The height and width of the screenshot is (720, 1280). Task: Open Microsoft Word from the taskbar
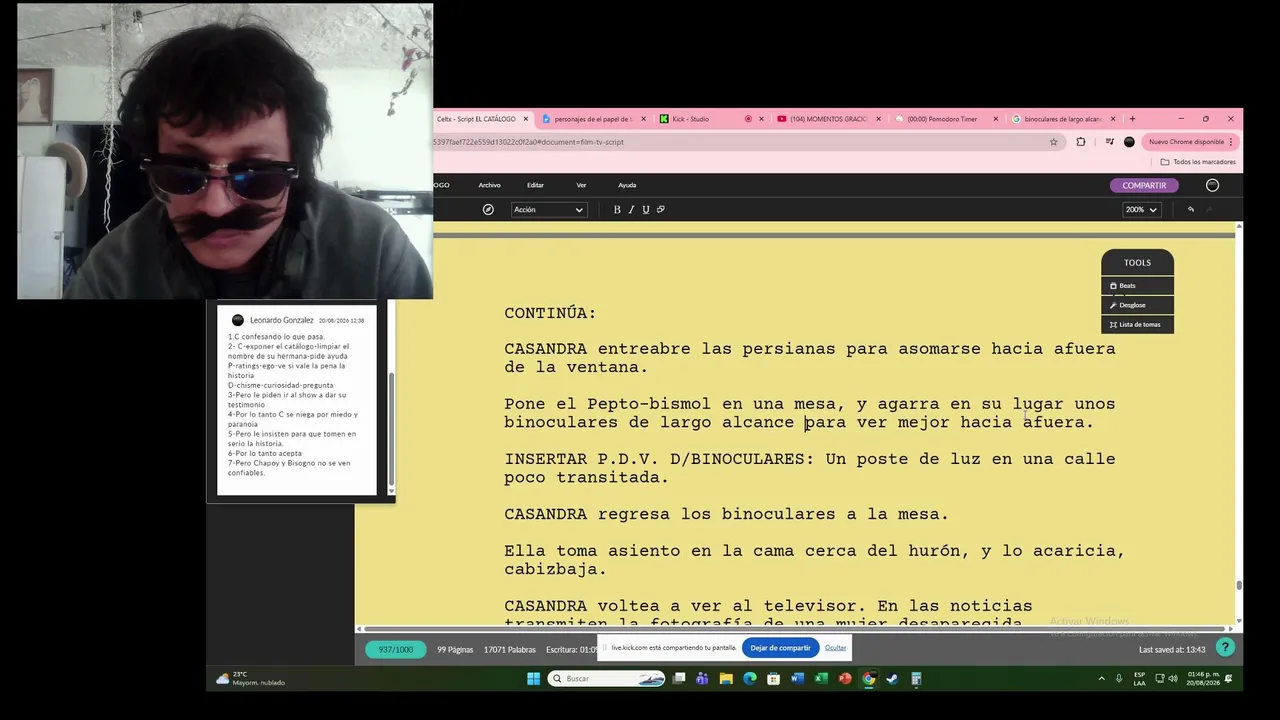tap(797, 679)
